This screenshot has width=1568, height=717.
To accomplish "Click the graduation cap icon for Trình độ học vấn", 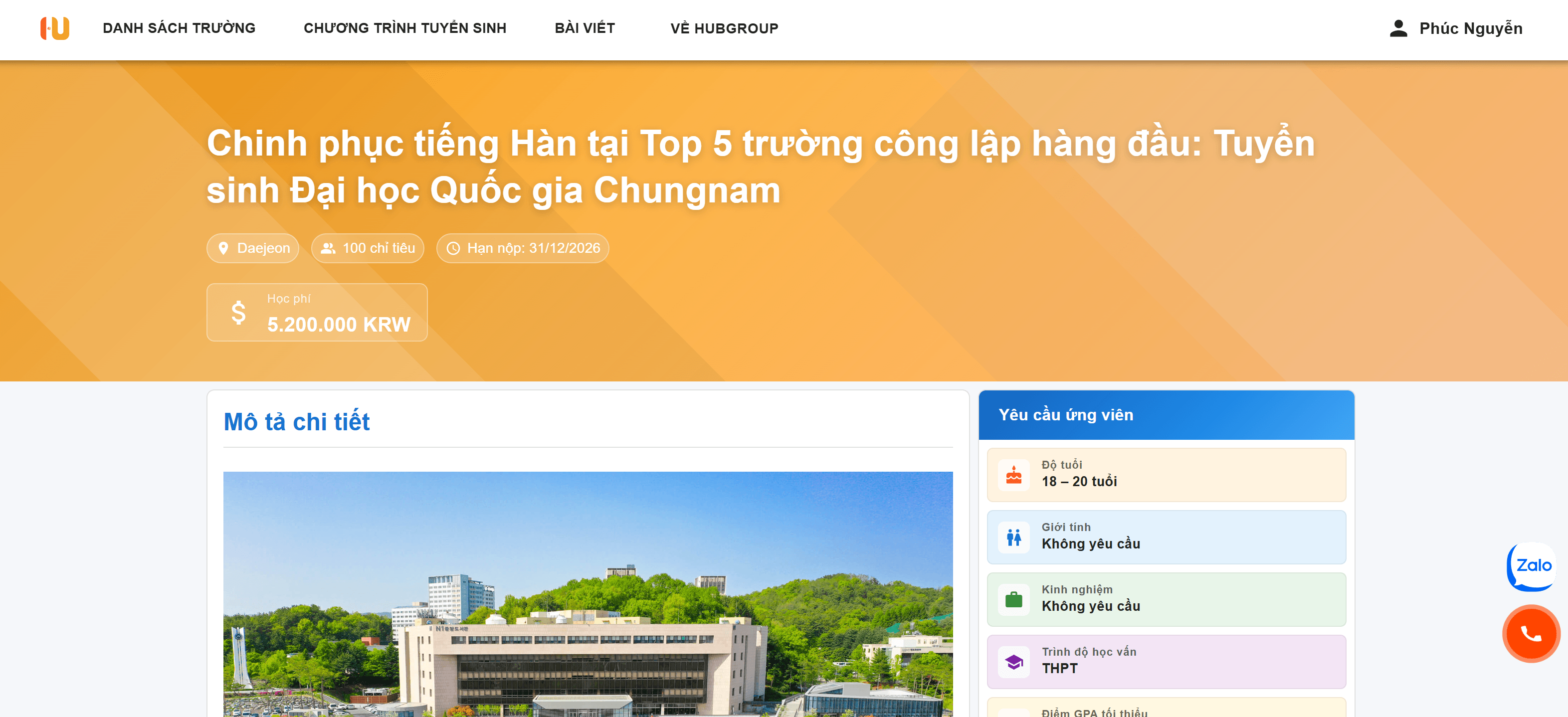I will click(1013, 661).
